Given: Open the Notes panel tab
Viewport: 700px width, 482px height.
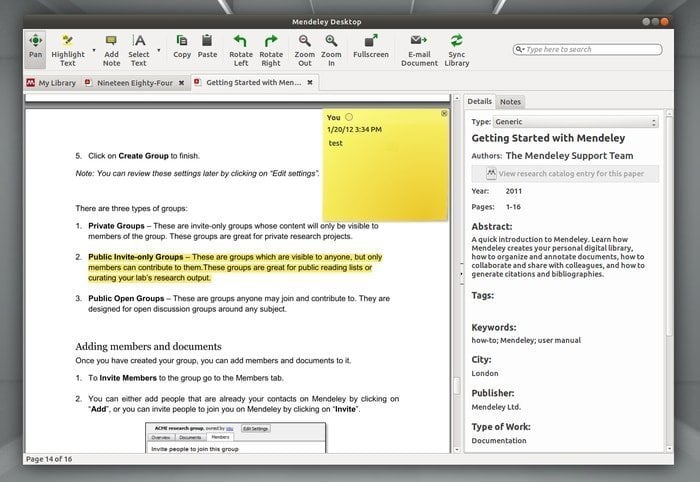Looking at the screenshot, I should click(x=510, y=102).
